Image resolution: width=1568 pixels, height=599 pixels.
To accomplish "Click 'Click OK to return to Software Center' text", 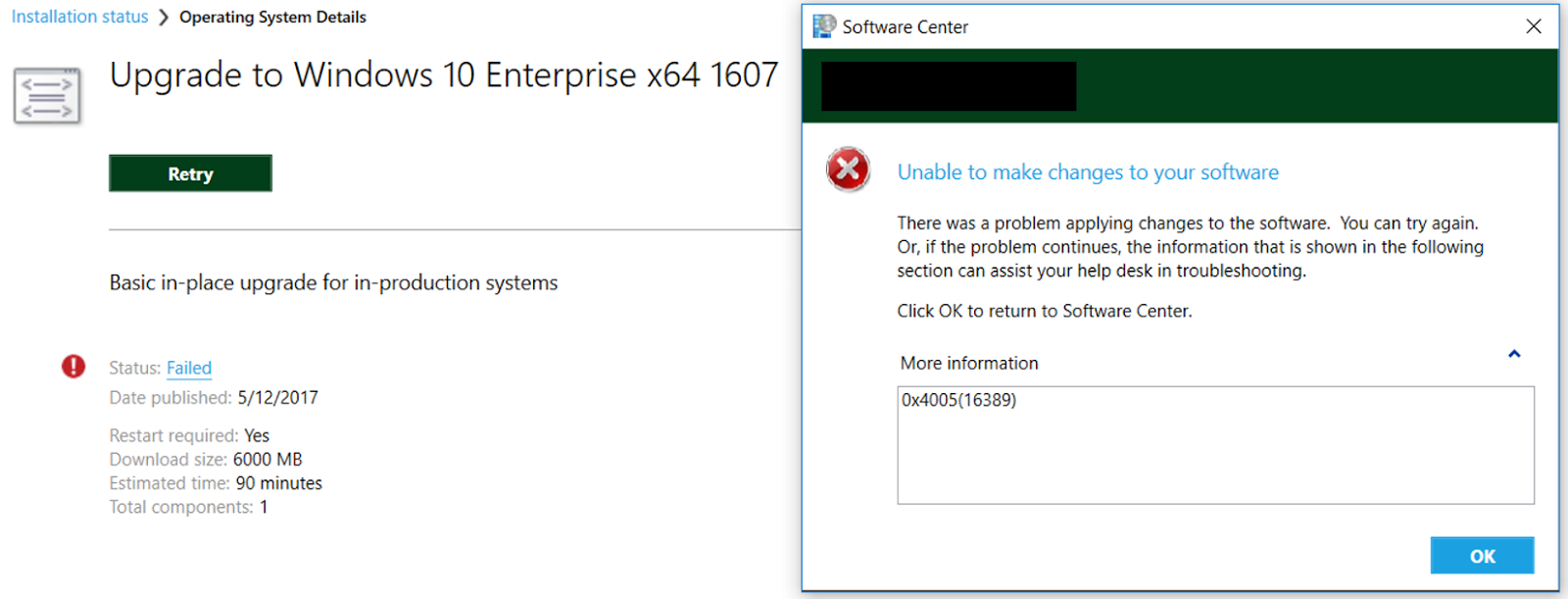I will pyautogui.click(x=1045, y=311).
